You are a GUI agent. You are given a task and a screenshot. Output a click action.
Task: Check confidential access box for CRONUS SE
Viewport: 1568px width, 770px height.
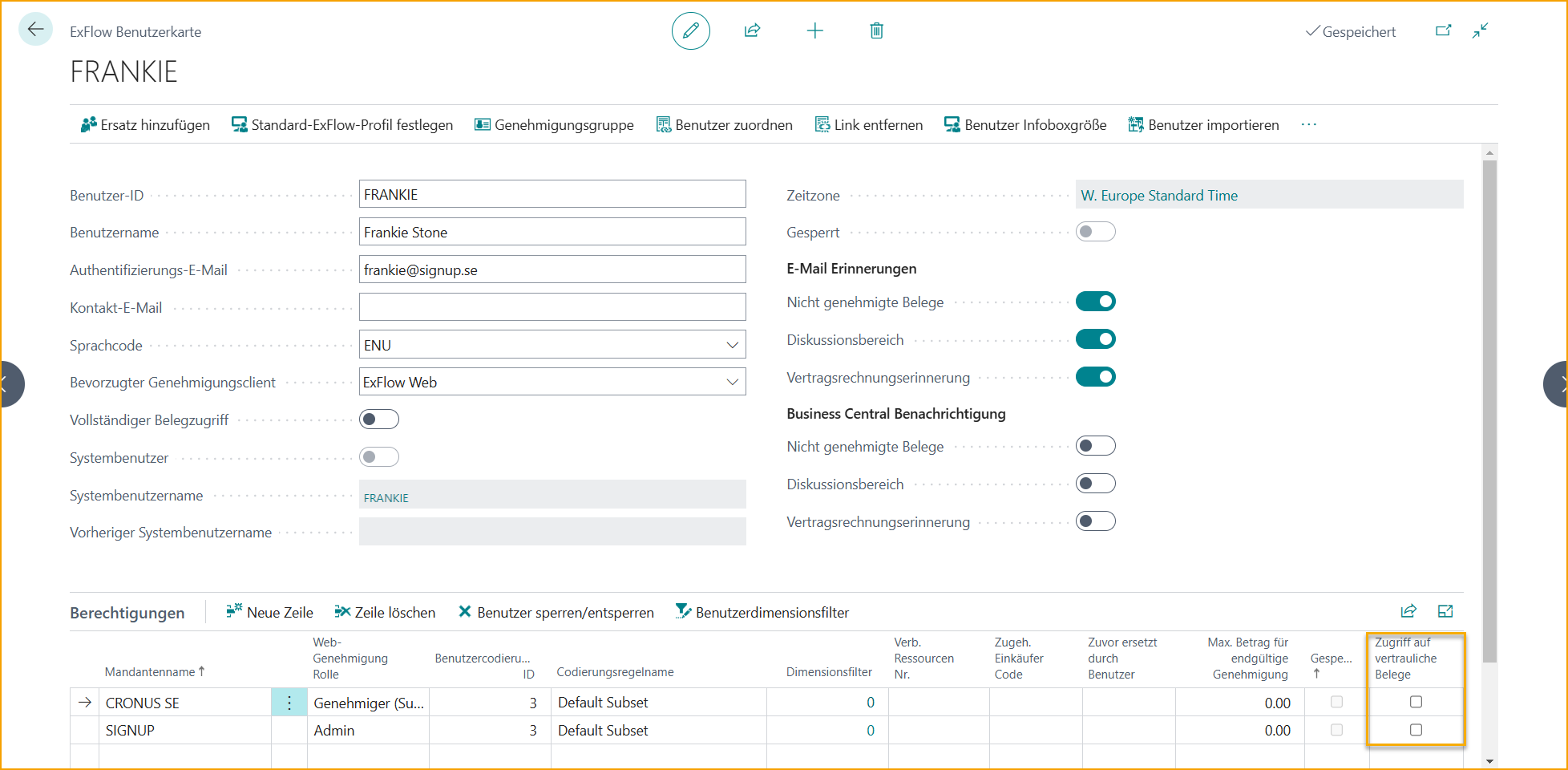(1416, 702)
